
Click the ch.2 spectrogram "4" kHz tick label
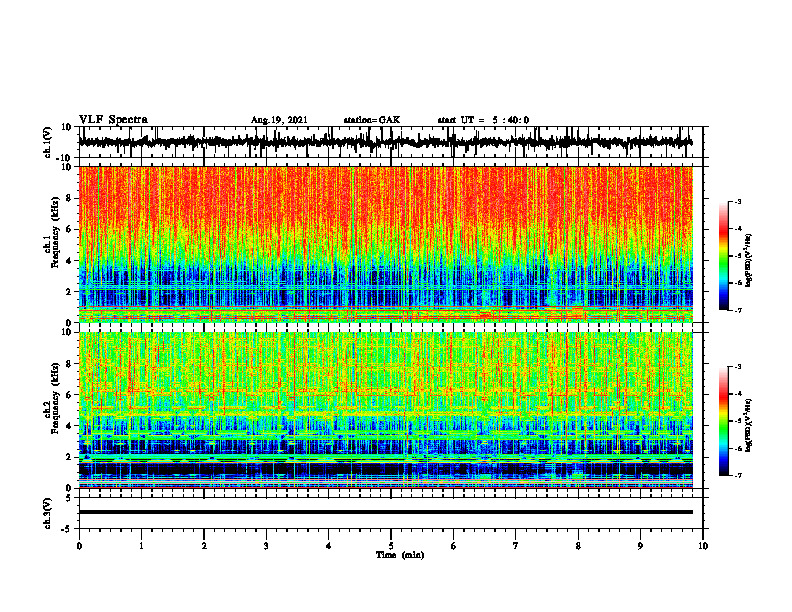(69, 426)
